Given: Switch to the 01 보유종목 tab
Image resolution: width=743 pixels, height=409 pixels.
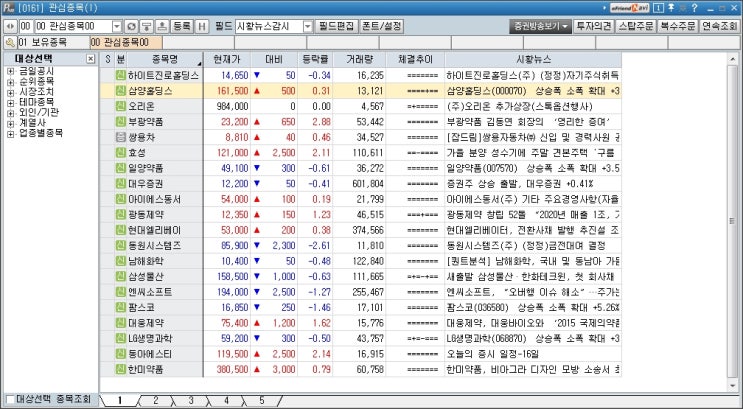Looking at the screenshot, I should [53, 43].
